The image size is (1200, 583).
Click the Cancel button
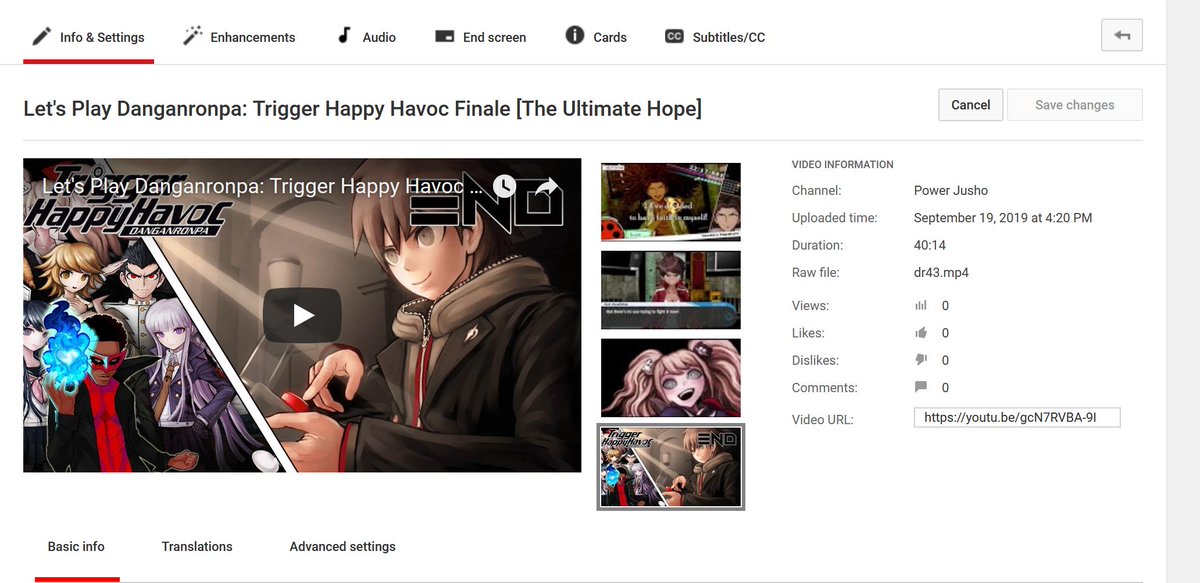tap(970, 104)
